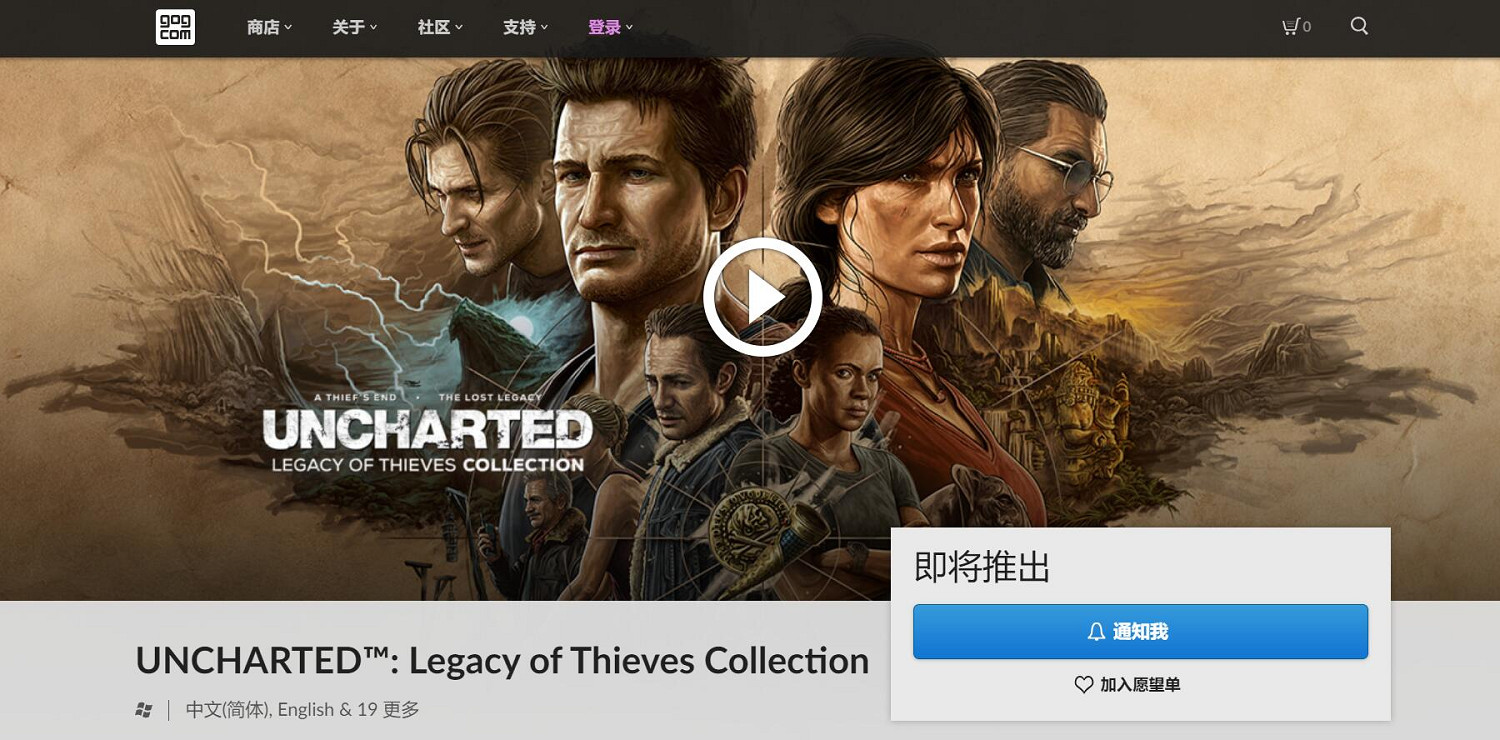Click the Uncharted hero banner artwork
The width and height of the screenshot is (1500, 740).
click(x=750, y=329)
